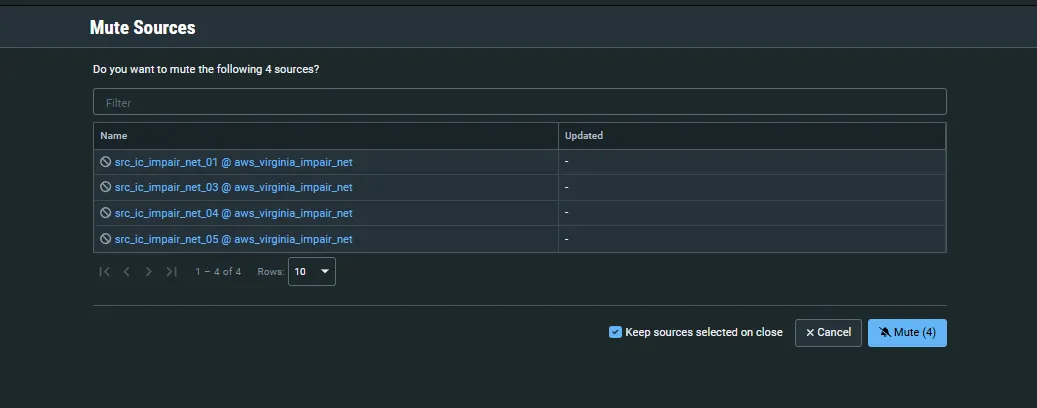Screen dimensions: 1037x408
Task: Open src_ic_impair_net_05 source link
Action: [x=233, y=239]
